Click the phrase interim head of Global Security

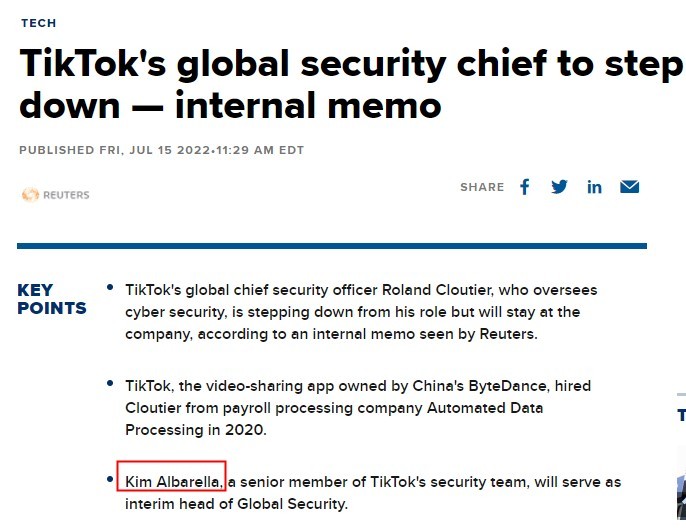pyautogui.click(x=236, y=504)
